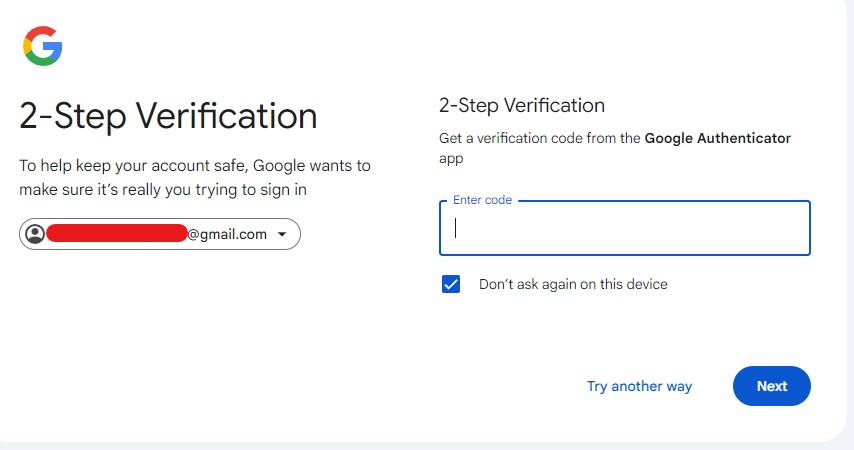Click the "Enter code" field label
Image resolution: width=854 pixels, height=450 pixels.
[482, 200]
